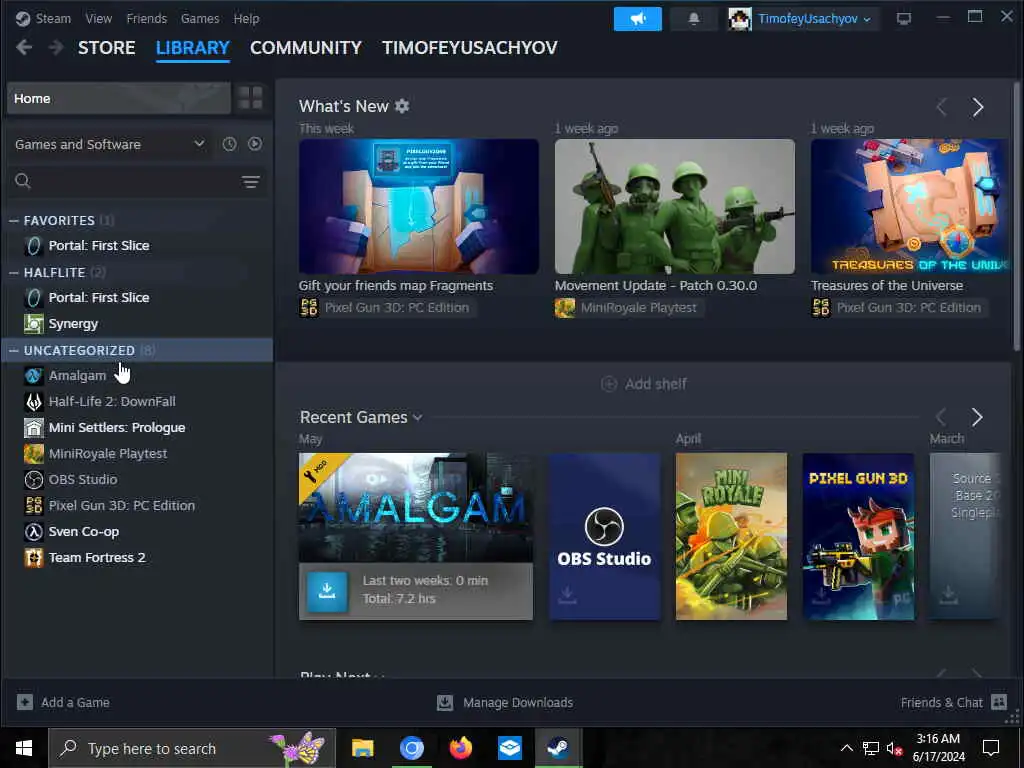Open the TIMOFEYUSACHYOV profile tab
Viewport: 1024px width, 768px height.
[470, 48]
